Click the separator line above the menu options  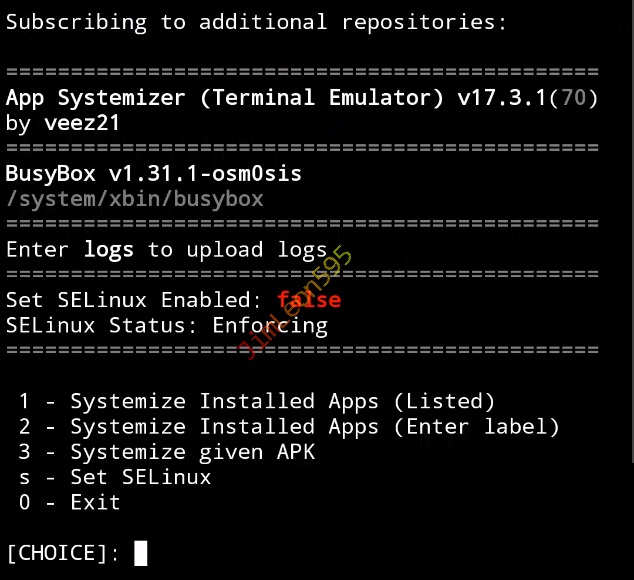302,350
